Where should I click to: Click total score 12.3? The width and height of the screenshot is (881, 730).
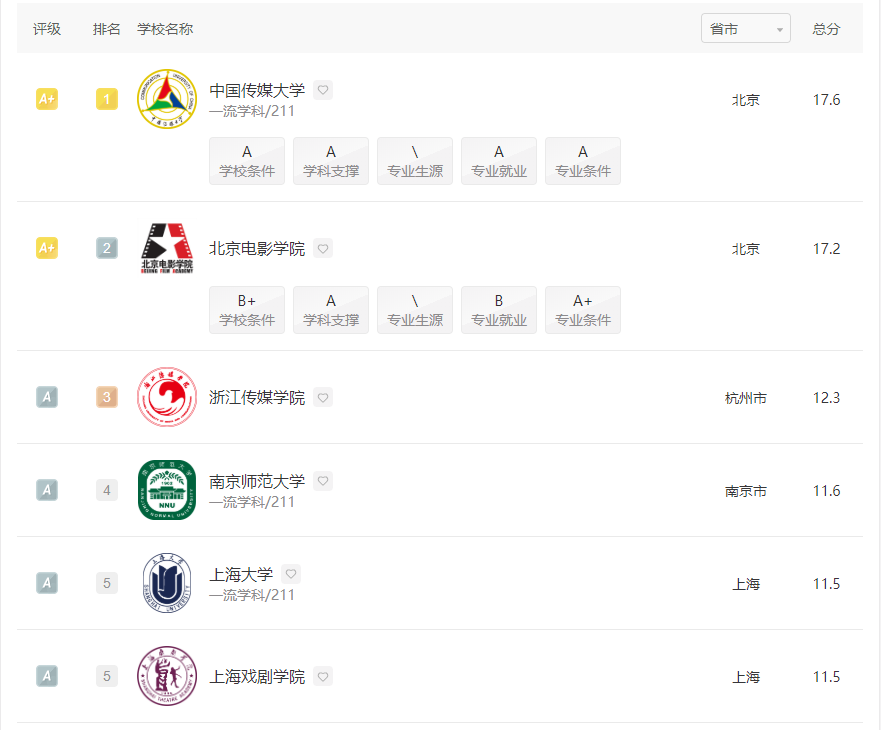tap(826, 397)
